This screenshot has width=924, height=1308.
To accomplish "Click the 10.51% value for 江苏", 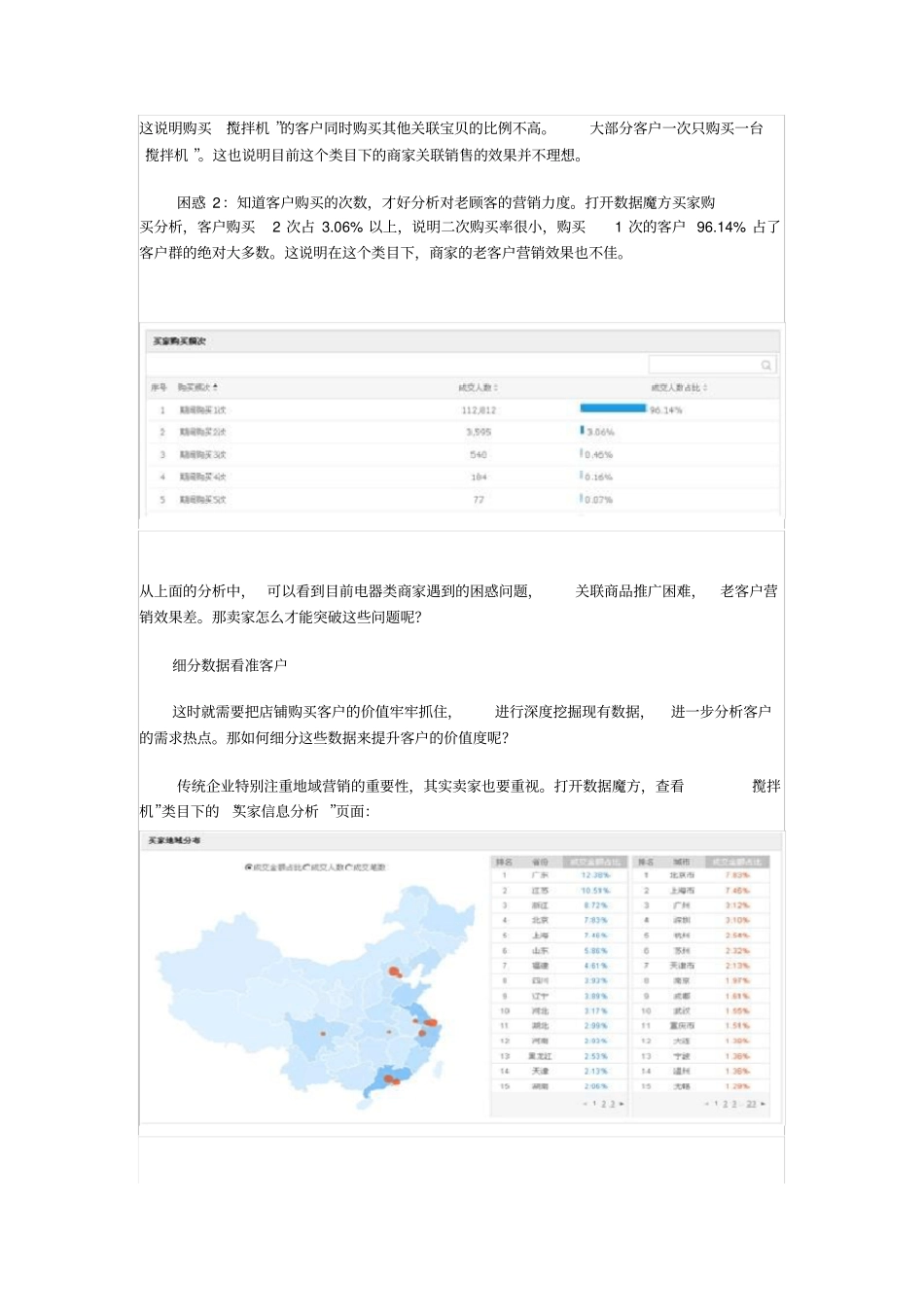I will (594, 891).
